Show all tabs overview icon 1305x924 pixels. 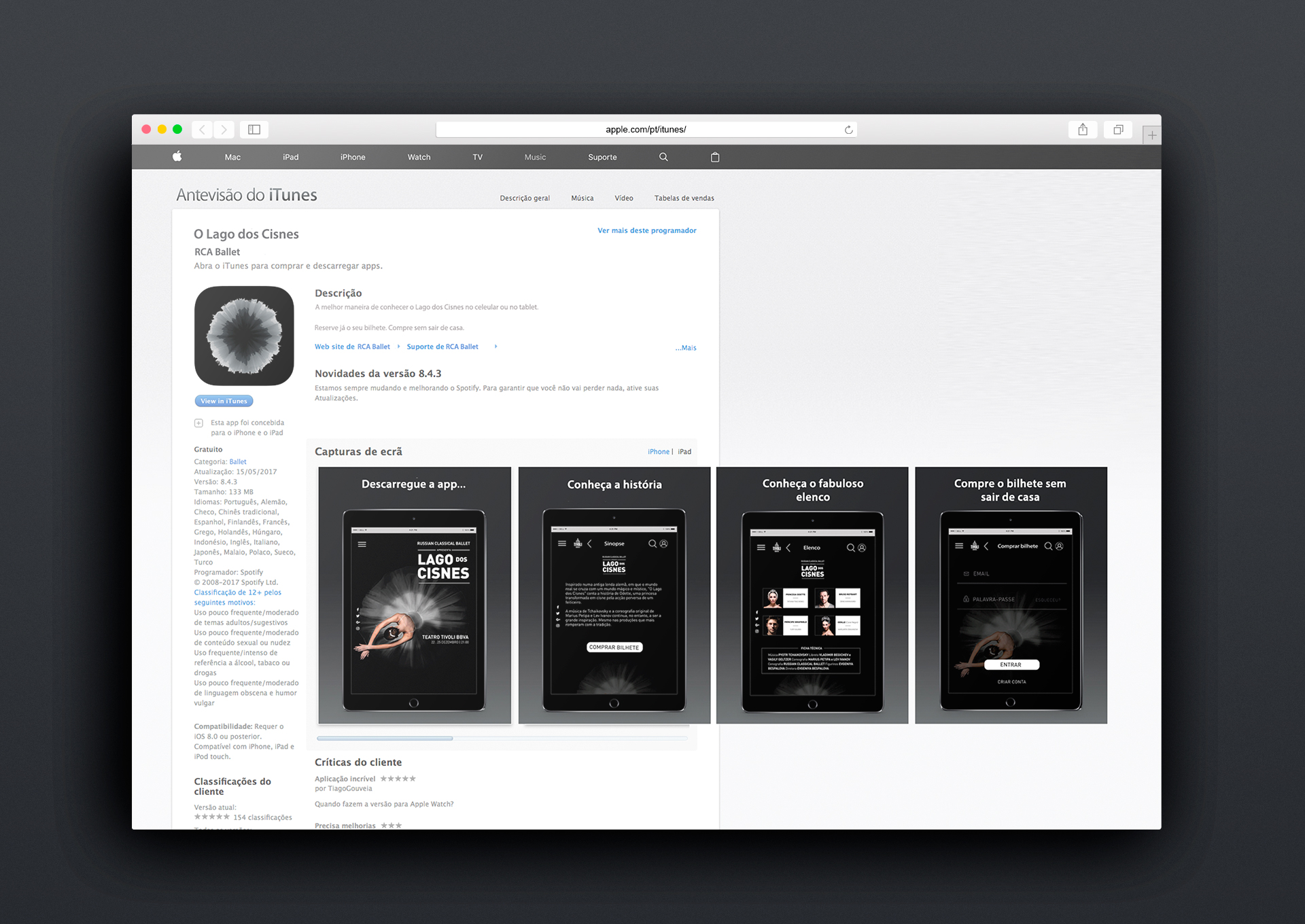click(1118, 129)
